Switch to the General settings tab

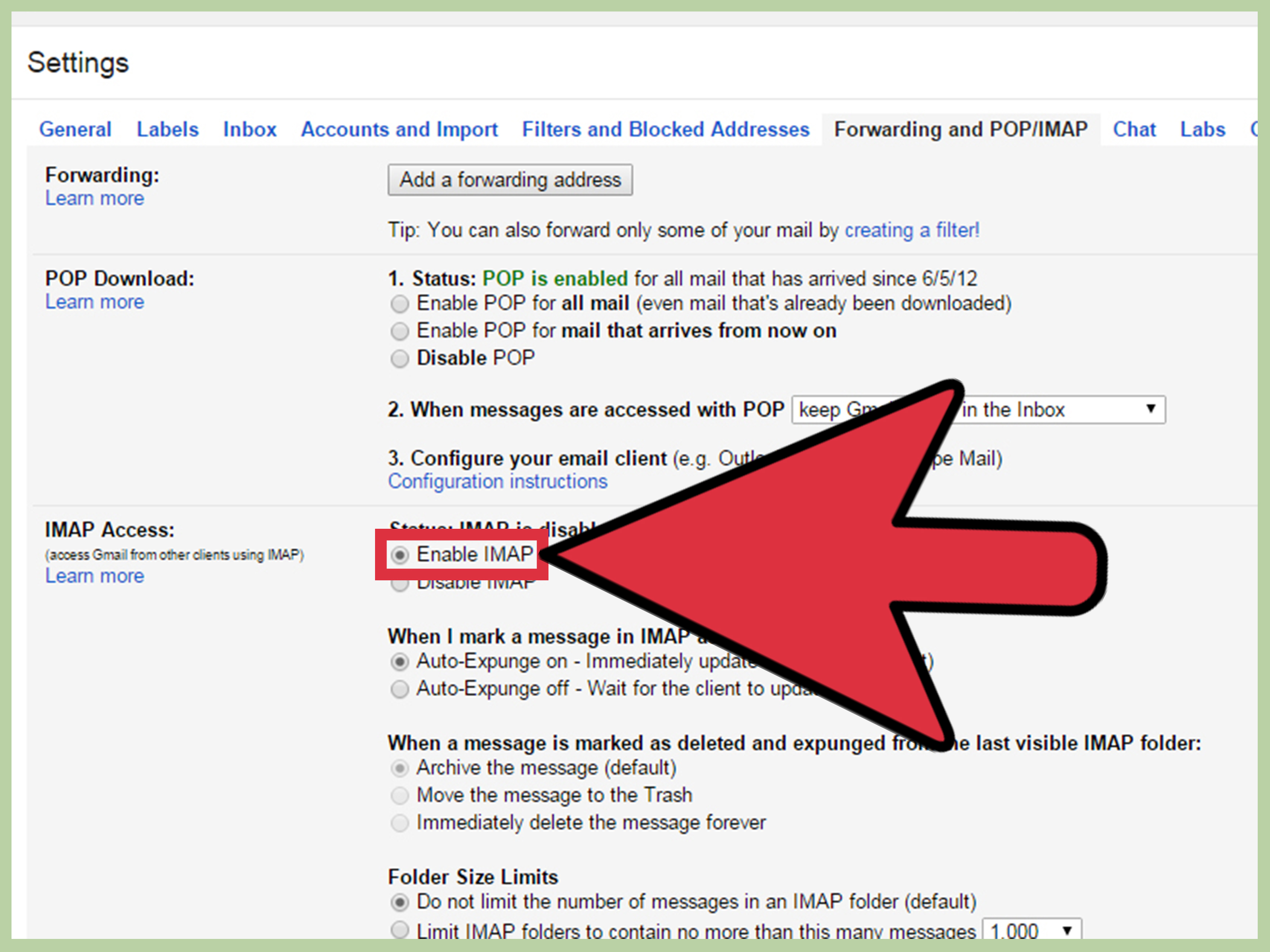(x=75, y=129)
